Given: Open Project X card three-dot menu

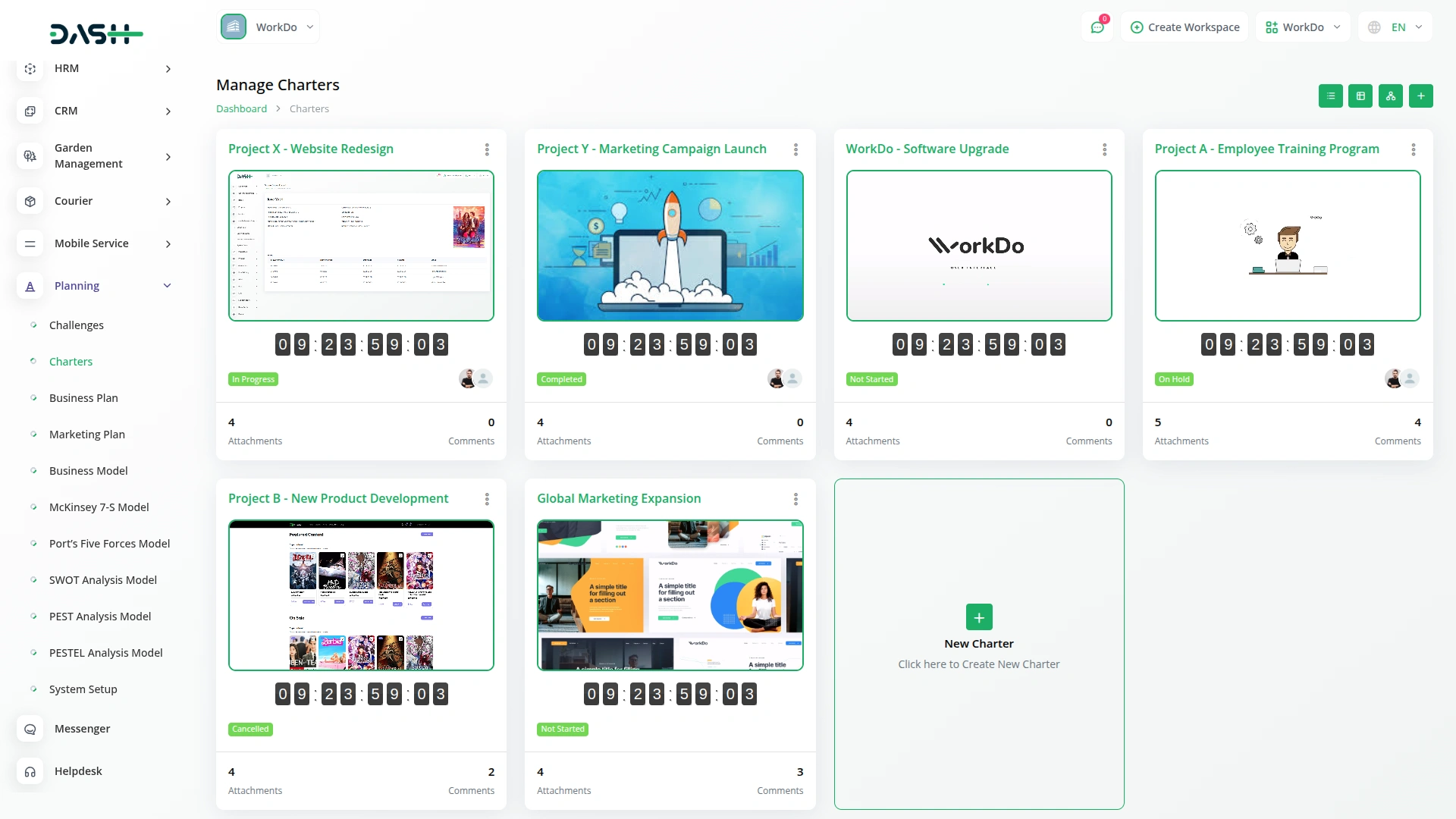Looking at the screenshot, I should [x=487, y=149].
